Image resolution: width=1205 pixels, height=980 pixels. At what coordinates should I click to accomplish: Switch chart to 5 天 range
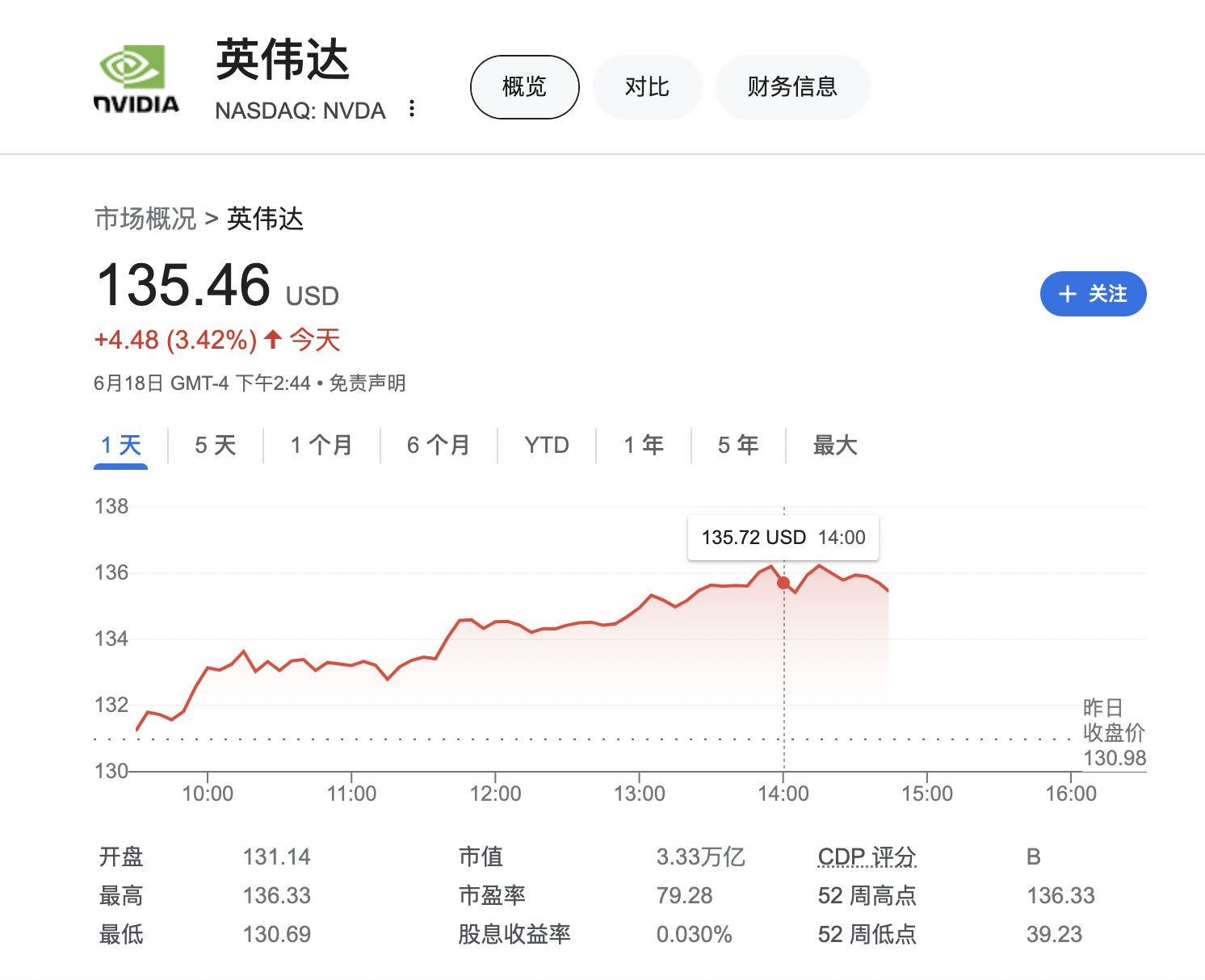pos(215,445)
